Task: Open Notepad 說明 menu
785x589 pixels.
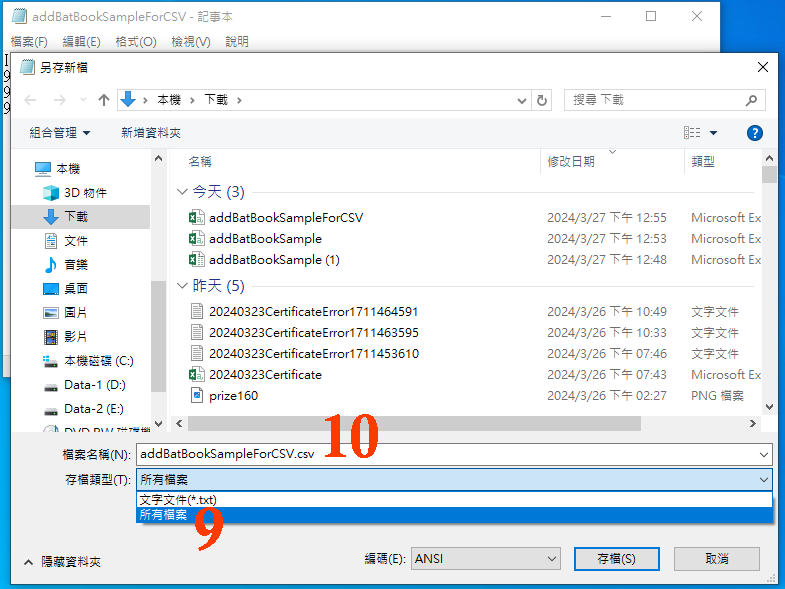Action: click(237, 42)
